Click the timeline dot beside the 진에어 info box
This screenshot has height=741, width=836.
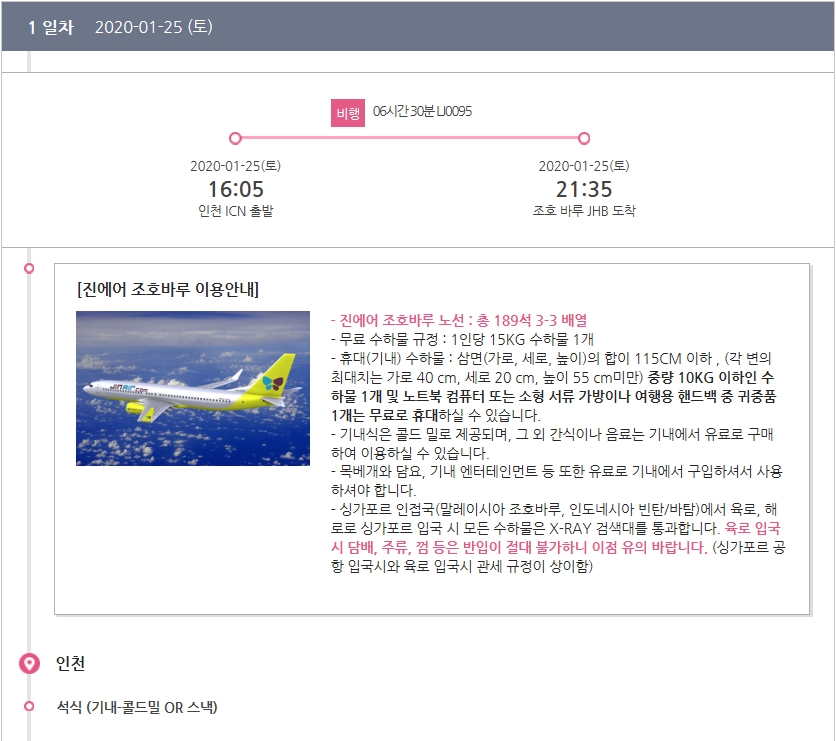pos(29,268)
